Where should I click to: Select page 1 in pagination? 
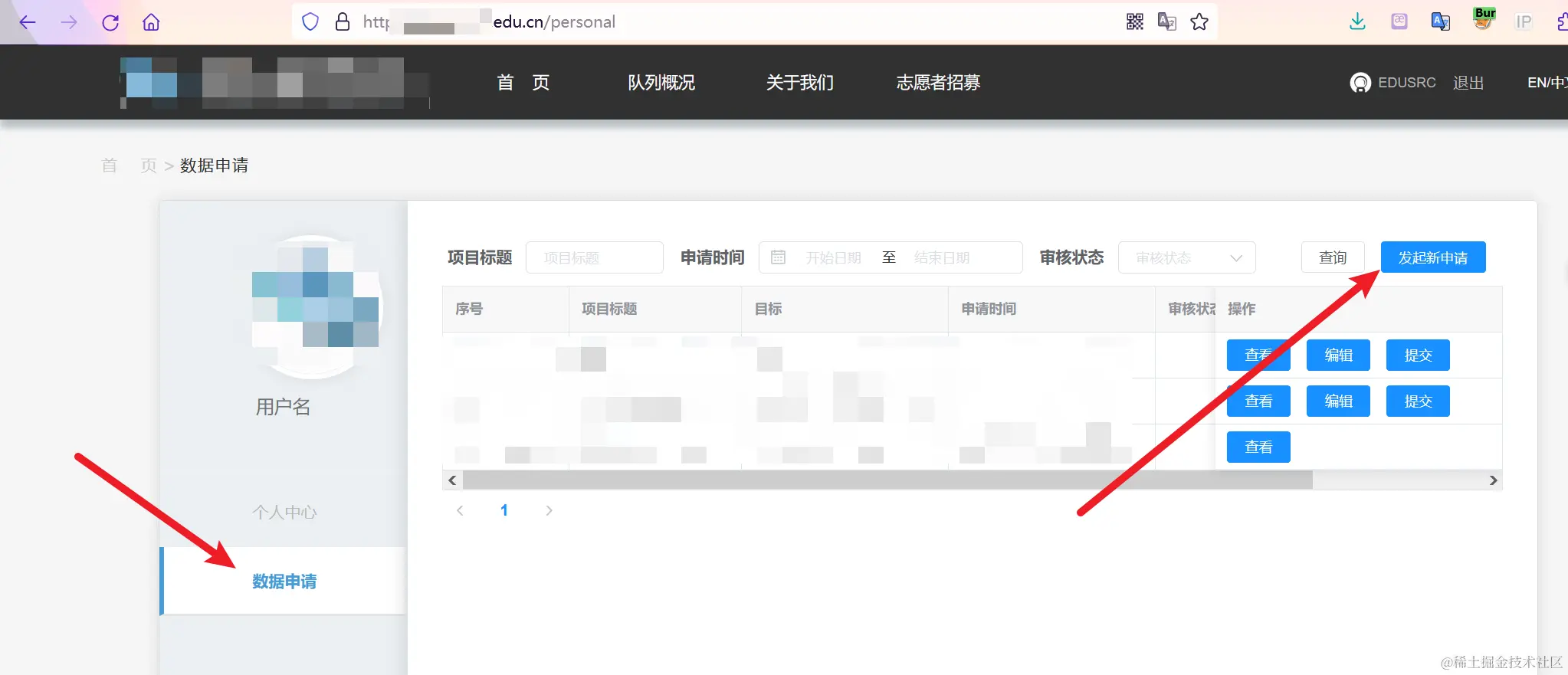504,510
